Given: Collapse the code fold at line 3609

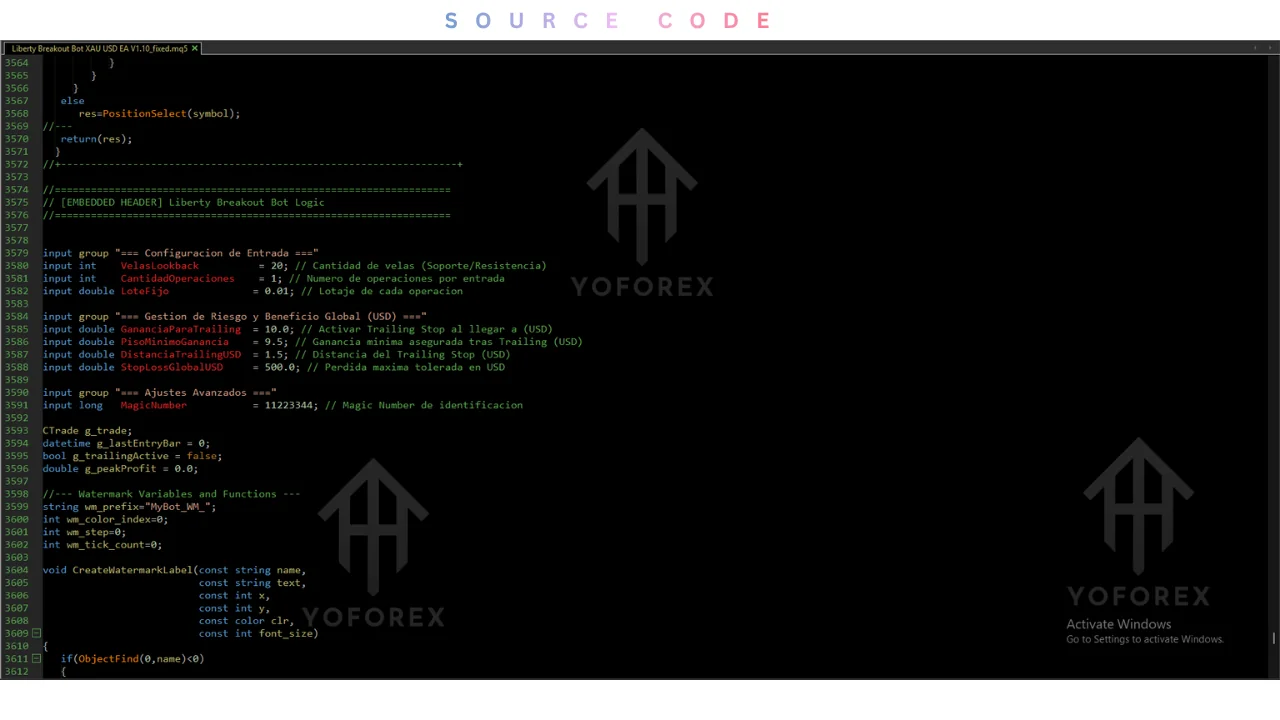Looking at the screenshot, I should (x=36, y=633).
